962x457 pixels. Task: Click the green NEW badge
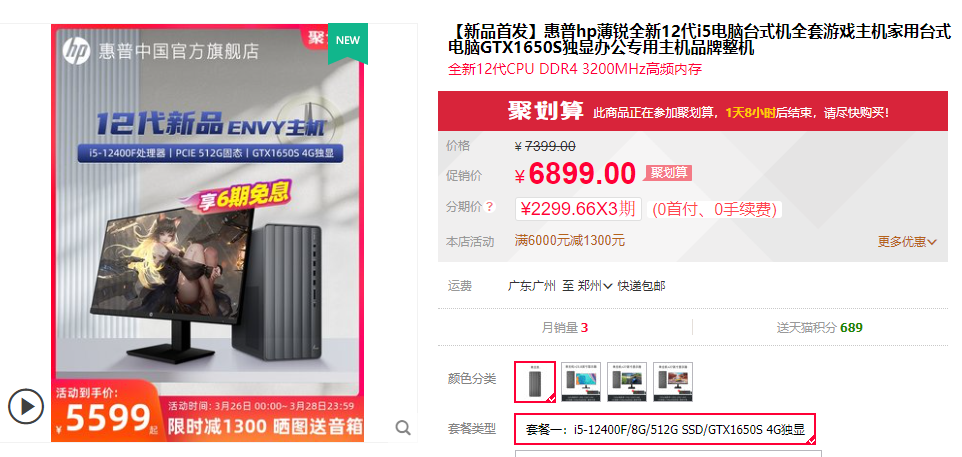click(348, 42)
